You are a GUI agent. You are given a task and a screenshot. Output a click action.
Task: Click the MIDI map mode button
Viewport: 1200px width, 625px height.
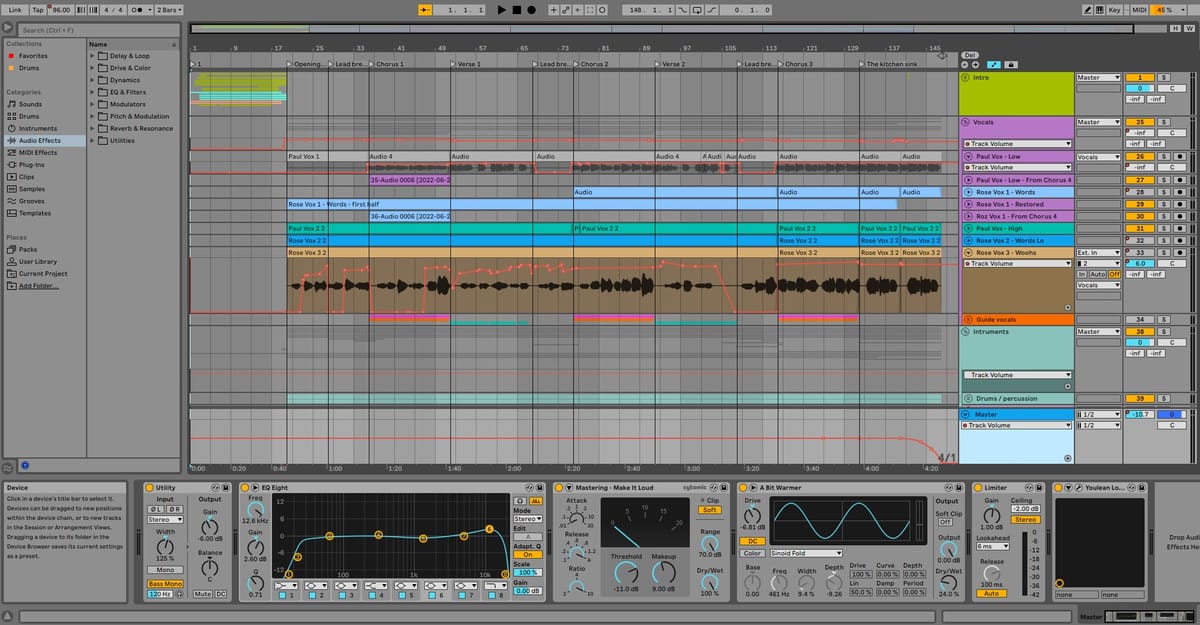[1138, 9]
